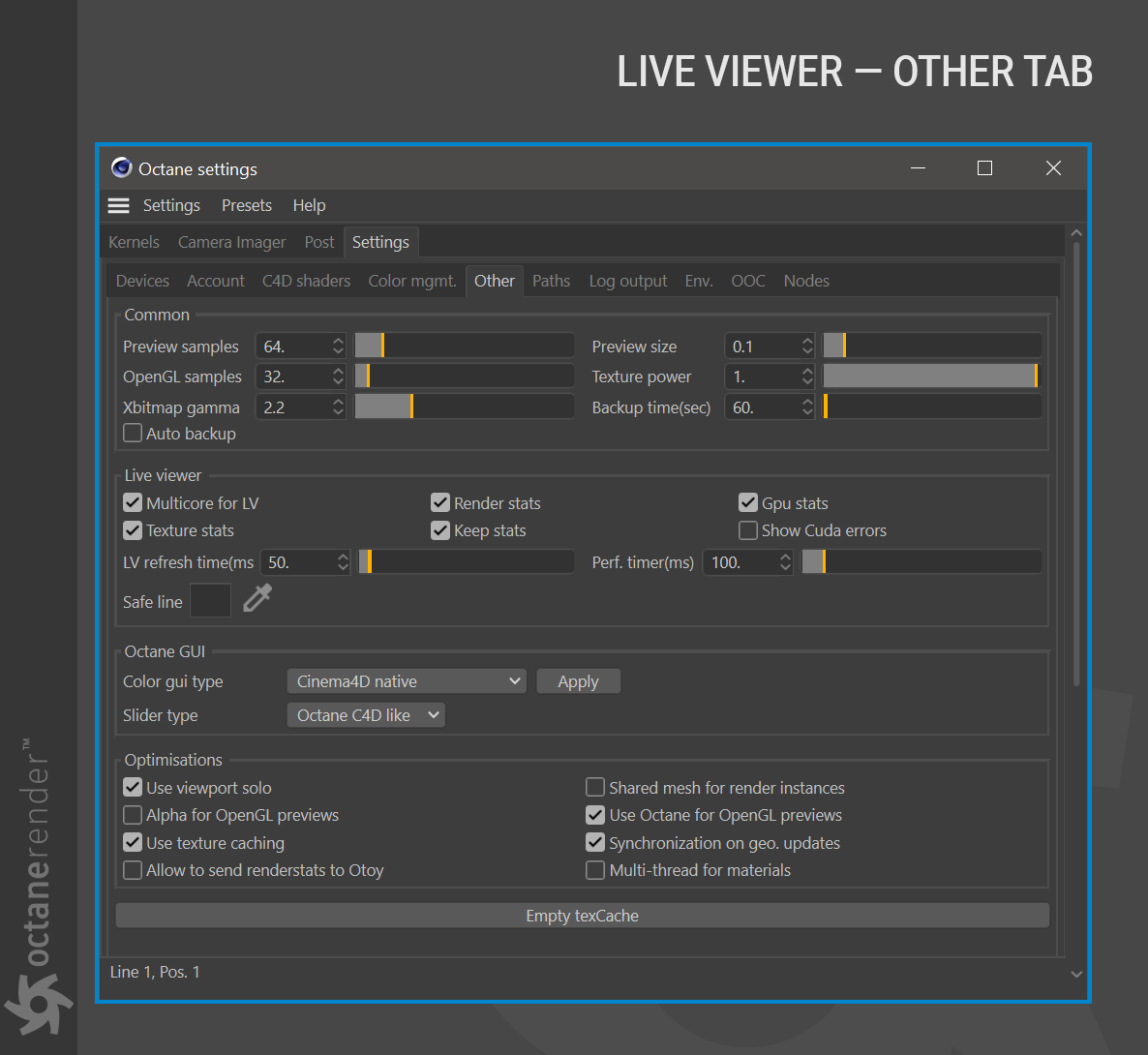Open the Color mgmt. sub-tab
Screen dimensions: 1148x1055
[412, 281]
